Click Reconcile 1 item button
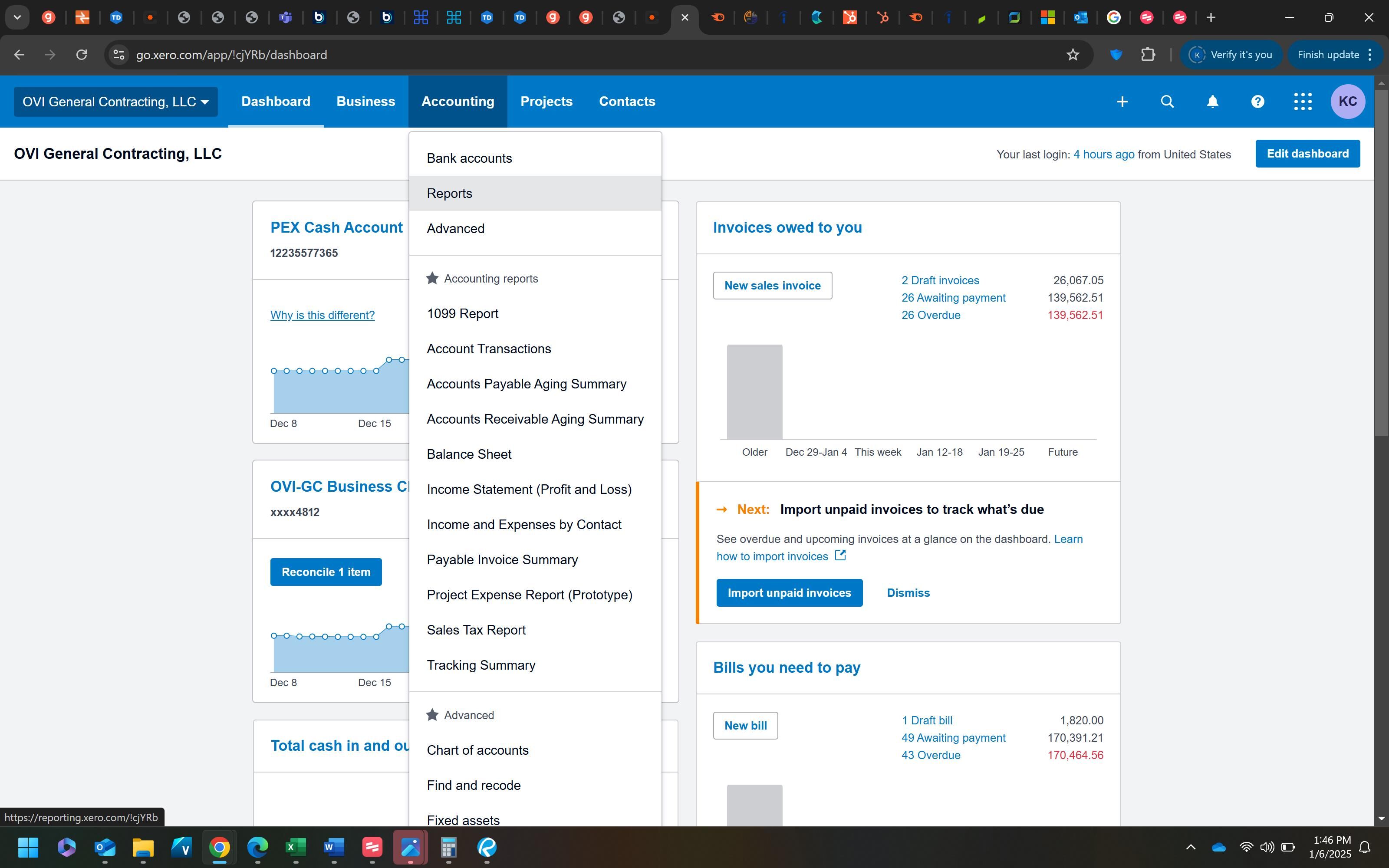 [326, 572]
